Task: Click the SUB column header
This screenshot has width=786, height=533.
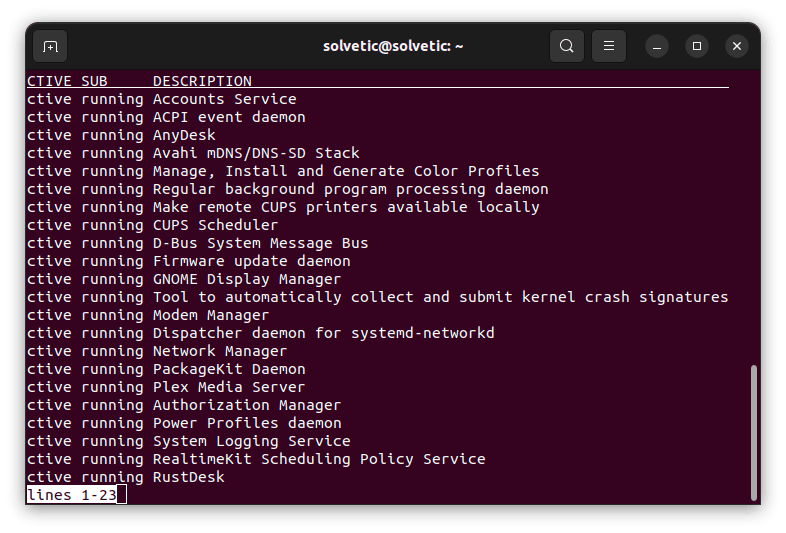Action: pos(94,81)
